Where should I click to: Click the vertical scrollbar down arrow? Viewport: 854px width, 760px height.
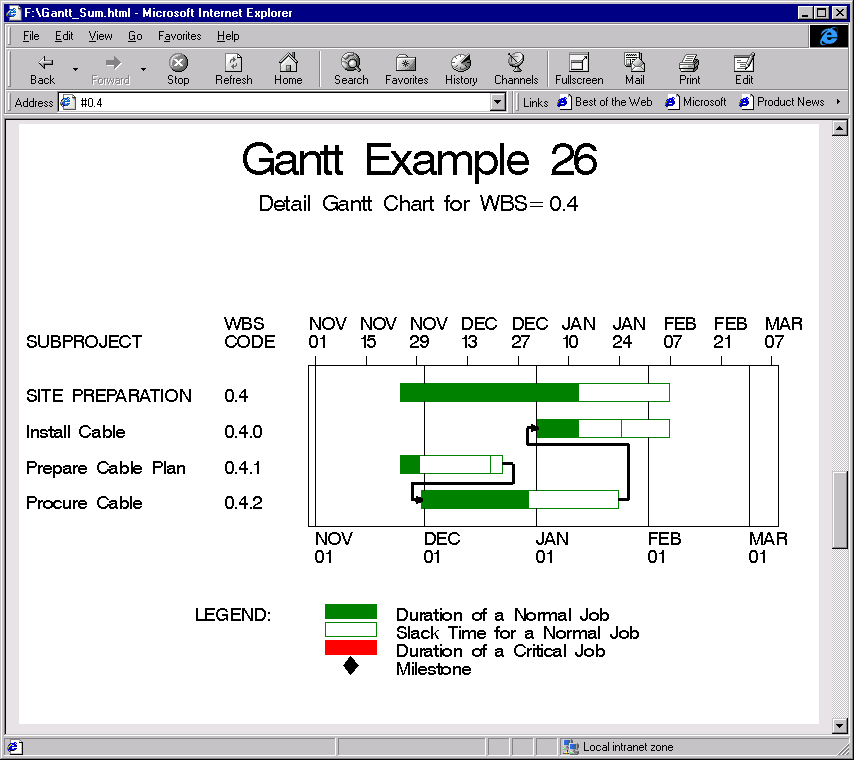(839, 725)
